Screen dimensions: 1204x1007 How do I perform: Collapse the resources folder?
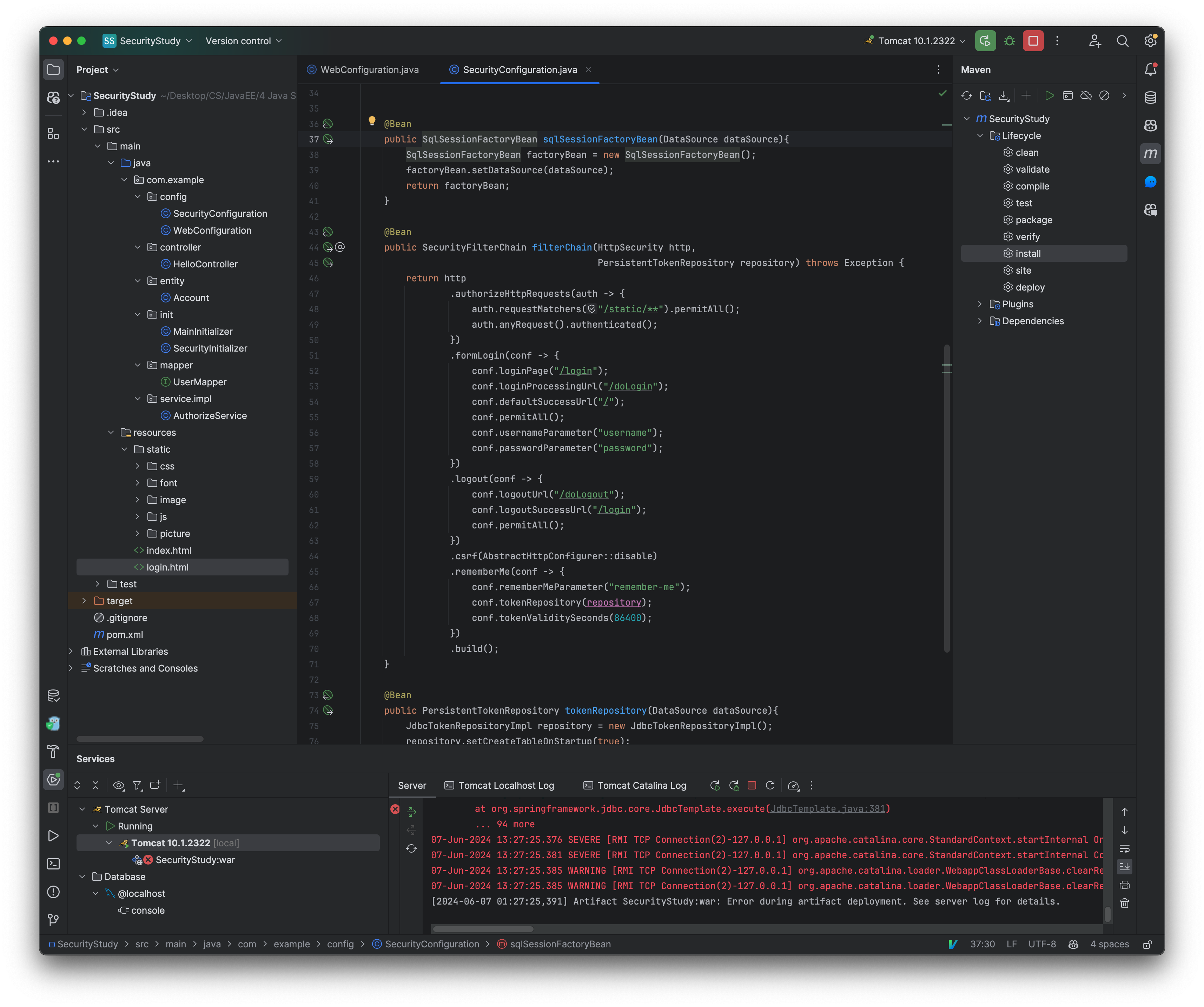point(111,432)
